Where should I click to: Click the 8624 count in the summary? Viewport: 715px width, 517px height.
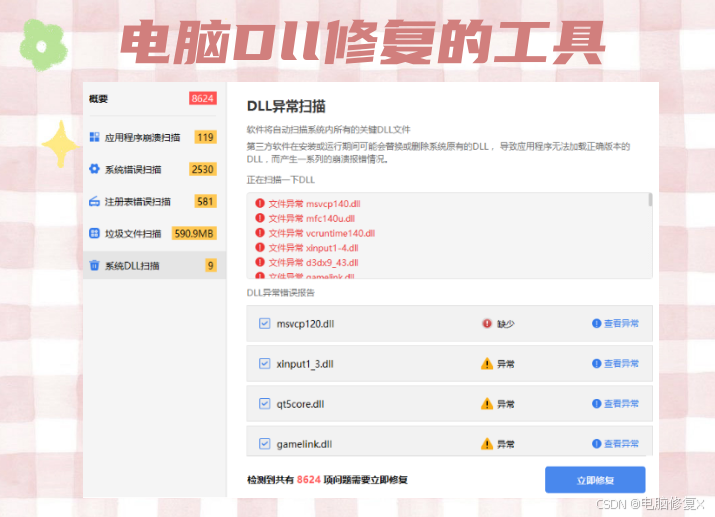coord(309,480)
